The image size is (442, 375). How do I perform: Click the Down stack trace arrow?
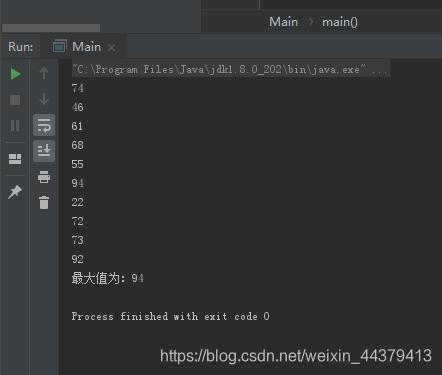coord(44,99)
